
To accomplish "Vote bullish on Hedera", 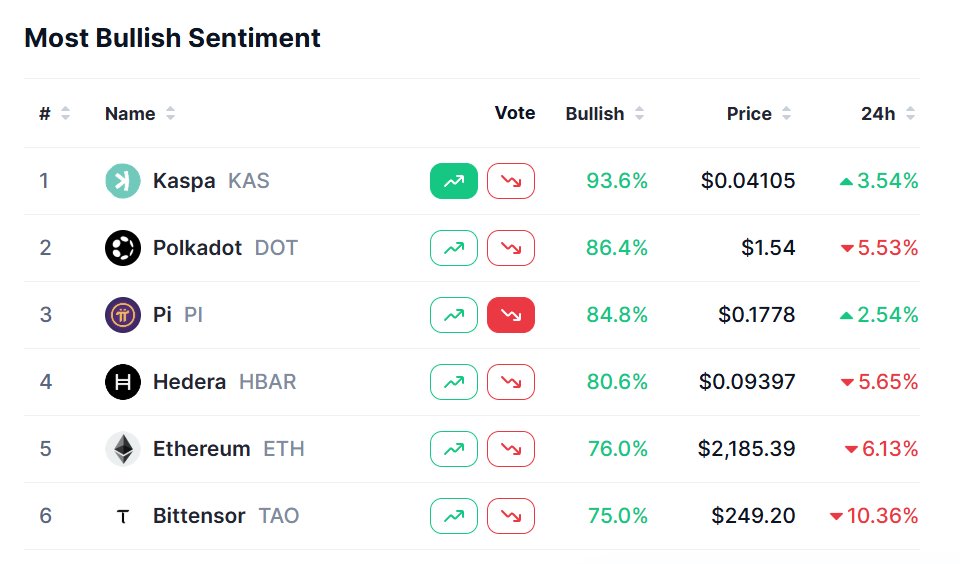I will [454, 382].
